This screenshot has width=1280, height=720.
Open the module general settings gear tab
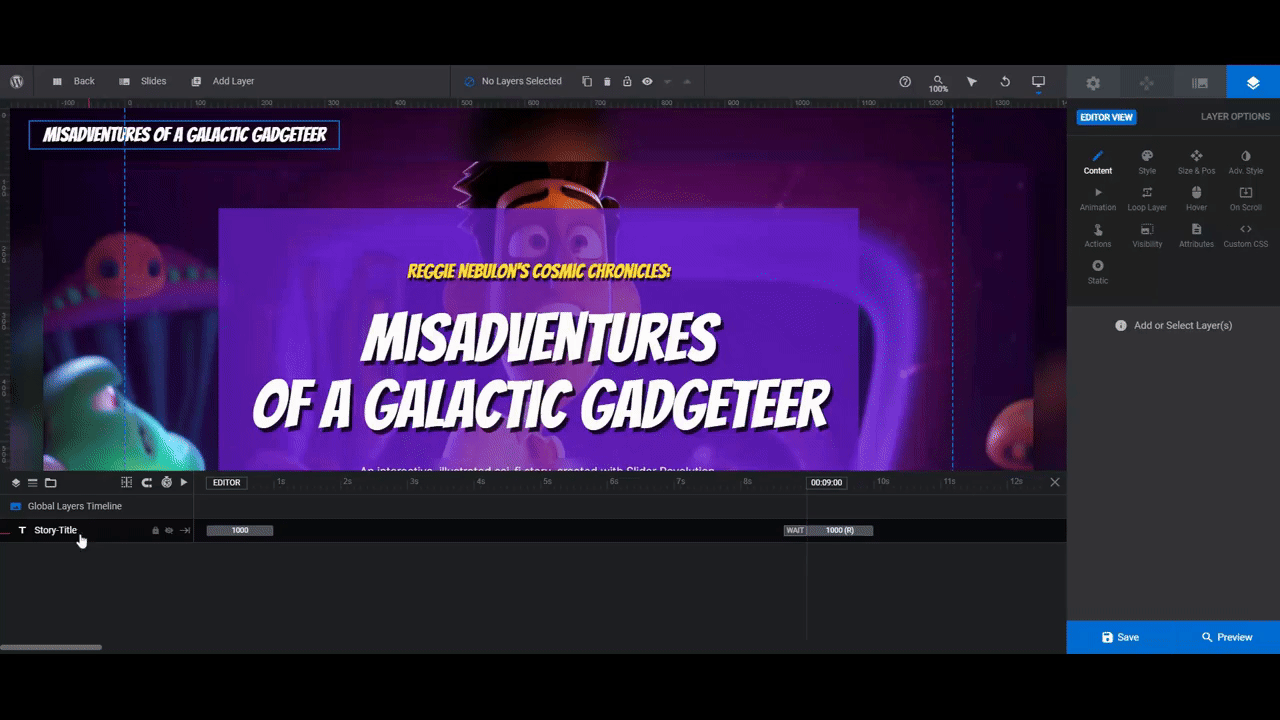click(1093, 83)
